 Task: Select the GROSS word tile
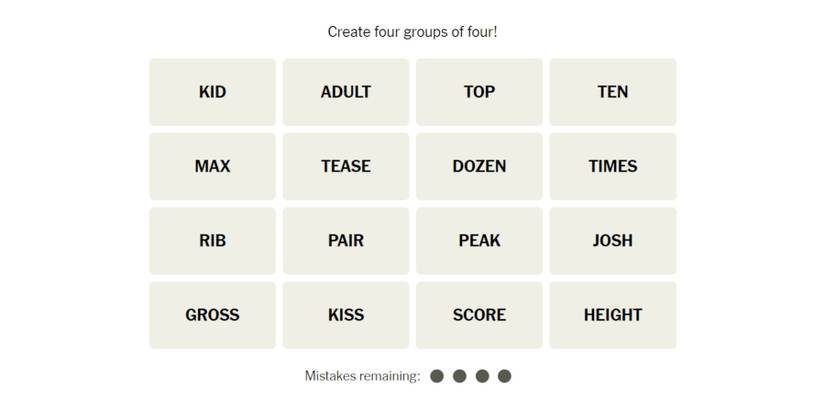[x=212, y=315]
